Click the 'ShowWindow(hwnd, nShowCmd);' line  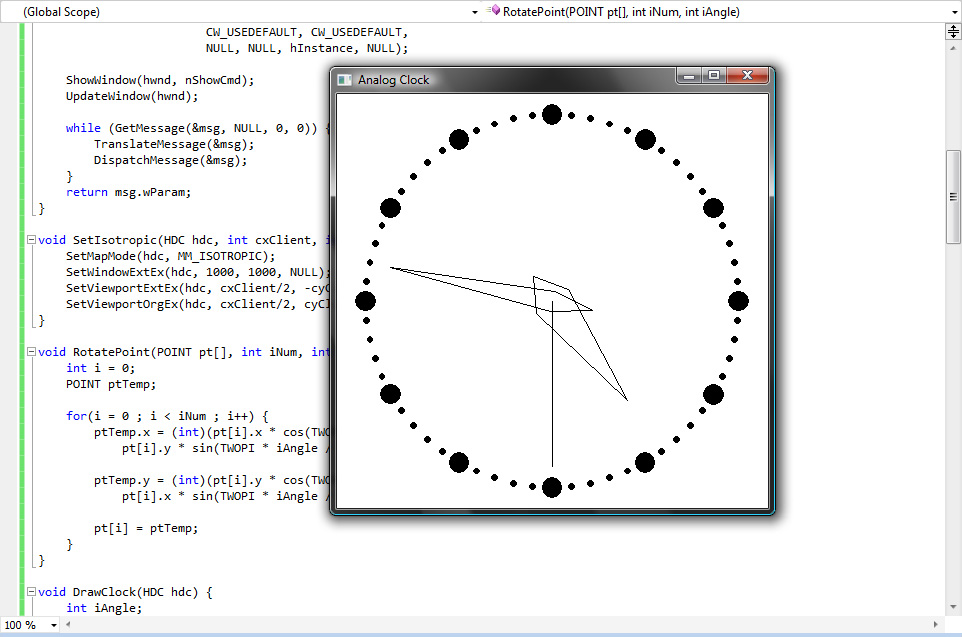pos(160,80)
